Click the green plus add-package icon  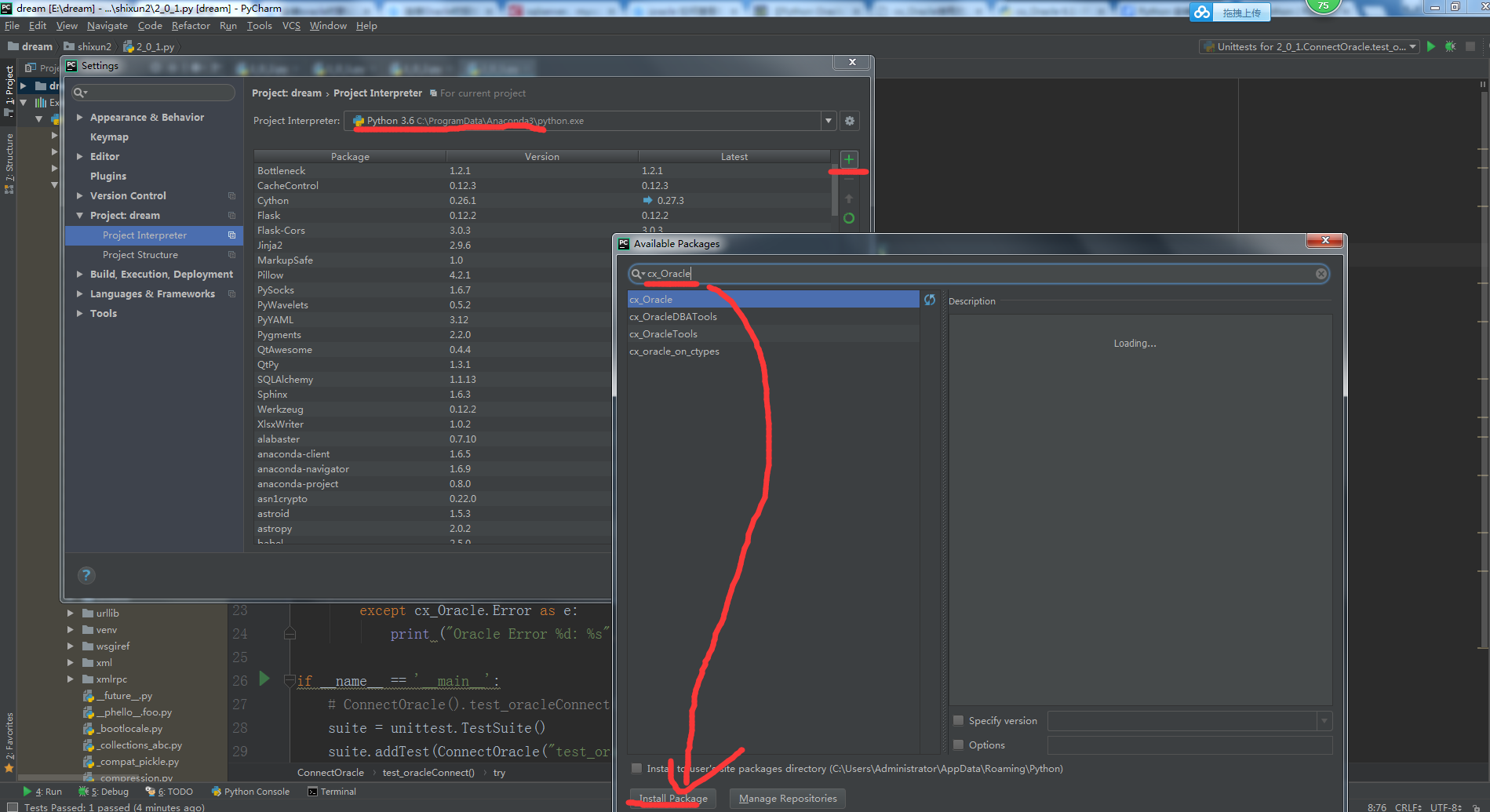(848, 159)
